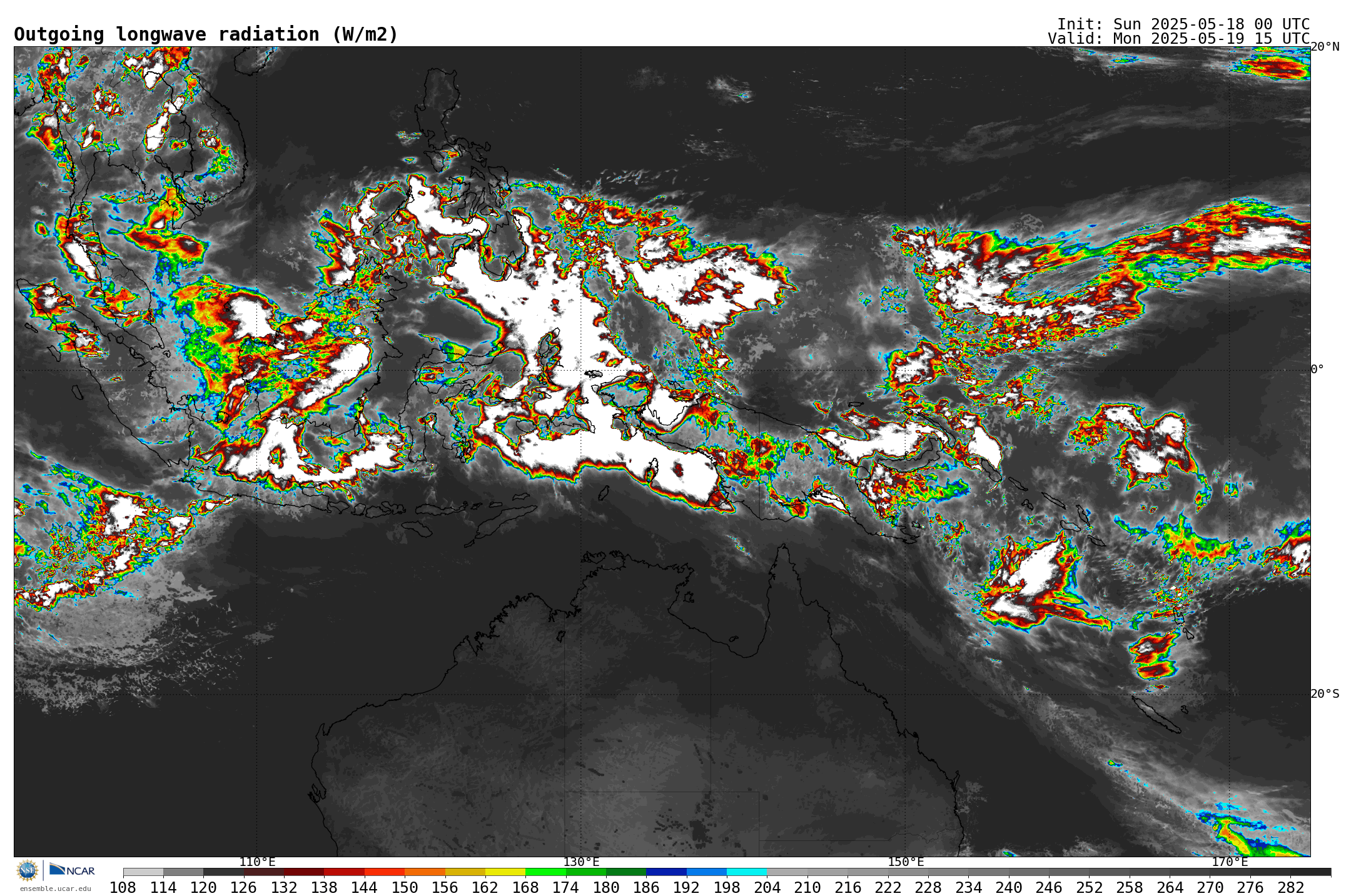Viewport: 1351px width, 896px height.
Task: Pick the yellow 162–168 colorbar swatch
Action: point(505,872)
